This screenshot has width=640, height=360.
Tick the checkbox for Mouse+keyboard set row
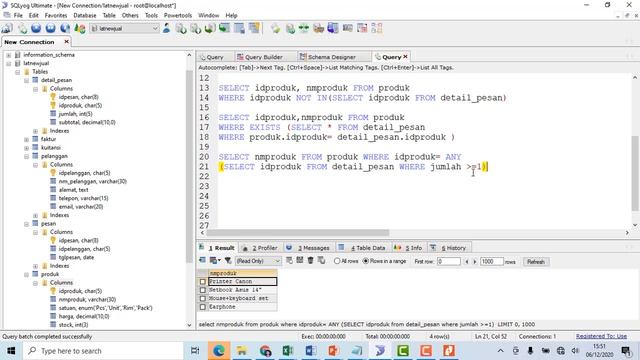pyautogui.click(x=203, y=298)
